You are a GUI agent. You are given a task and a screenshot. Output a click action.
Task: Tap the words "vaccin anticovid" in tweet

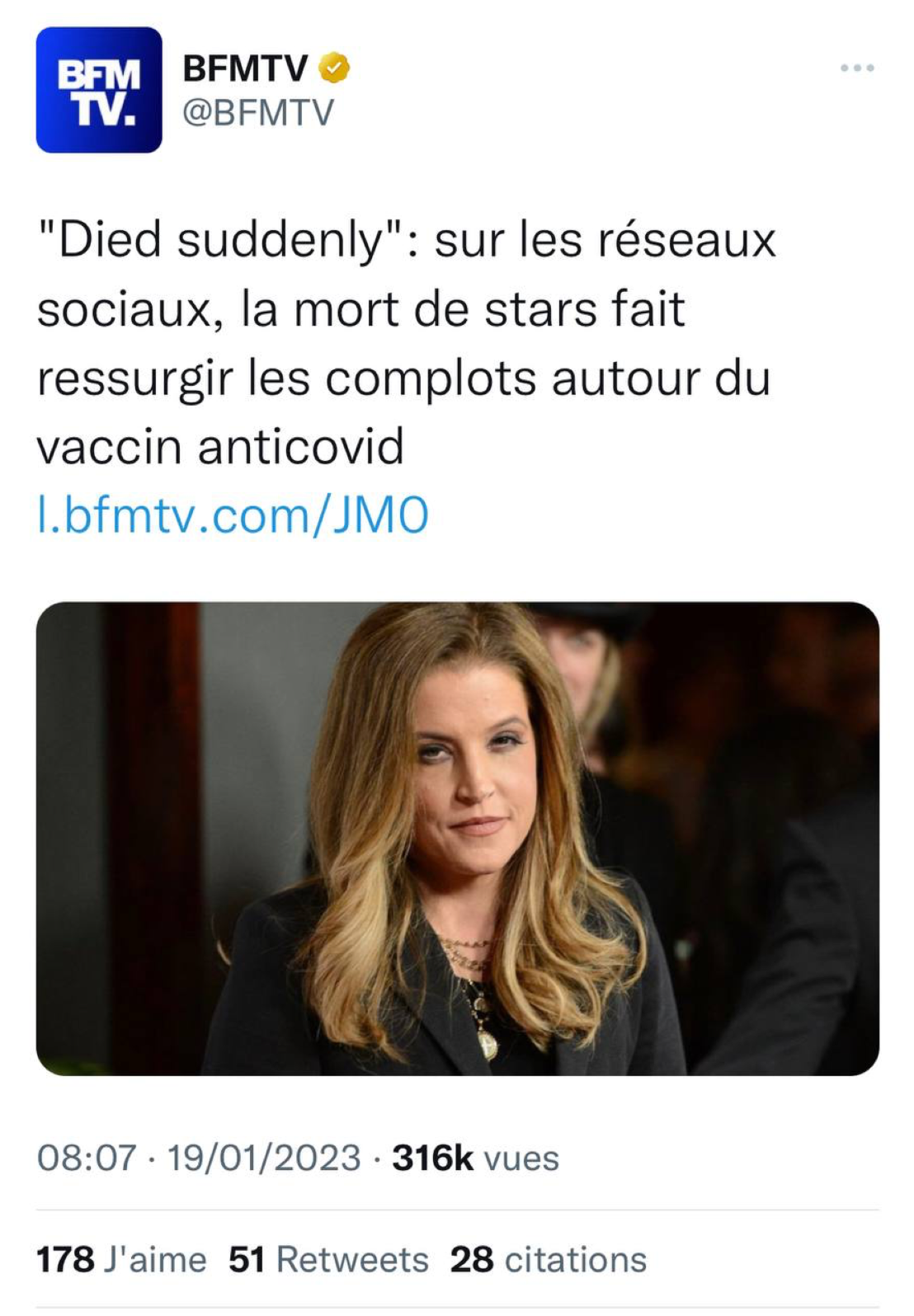tap(220, 447)
